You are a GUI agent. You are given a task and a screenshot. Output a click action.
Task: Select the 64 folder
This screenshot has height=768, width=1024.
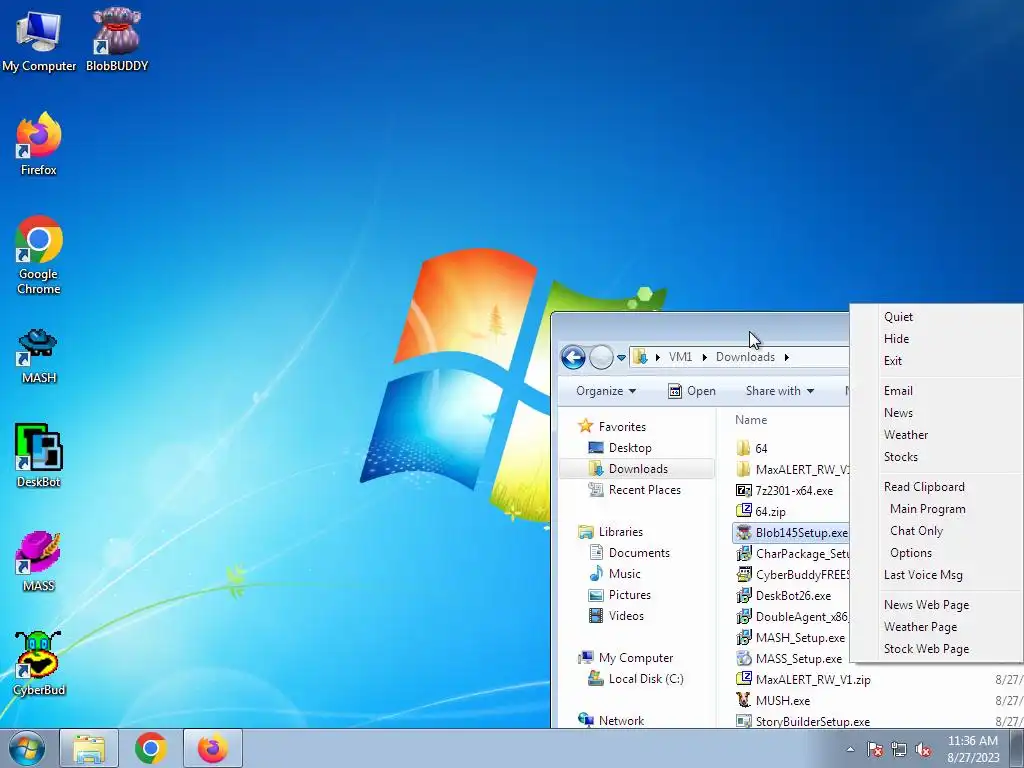(x=761, y=449)
